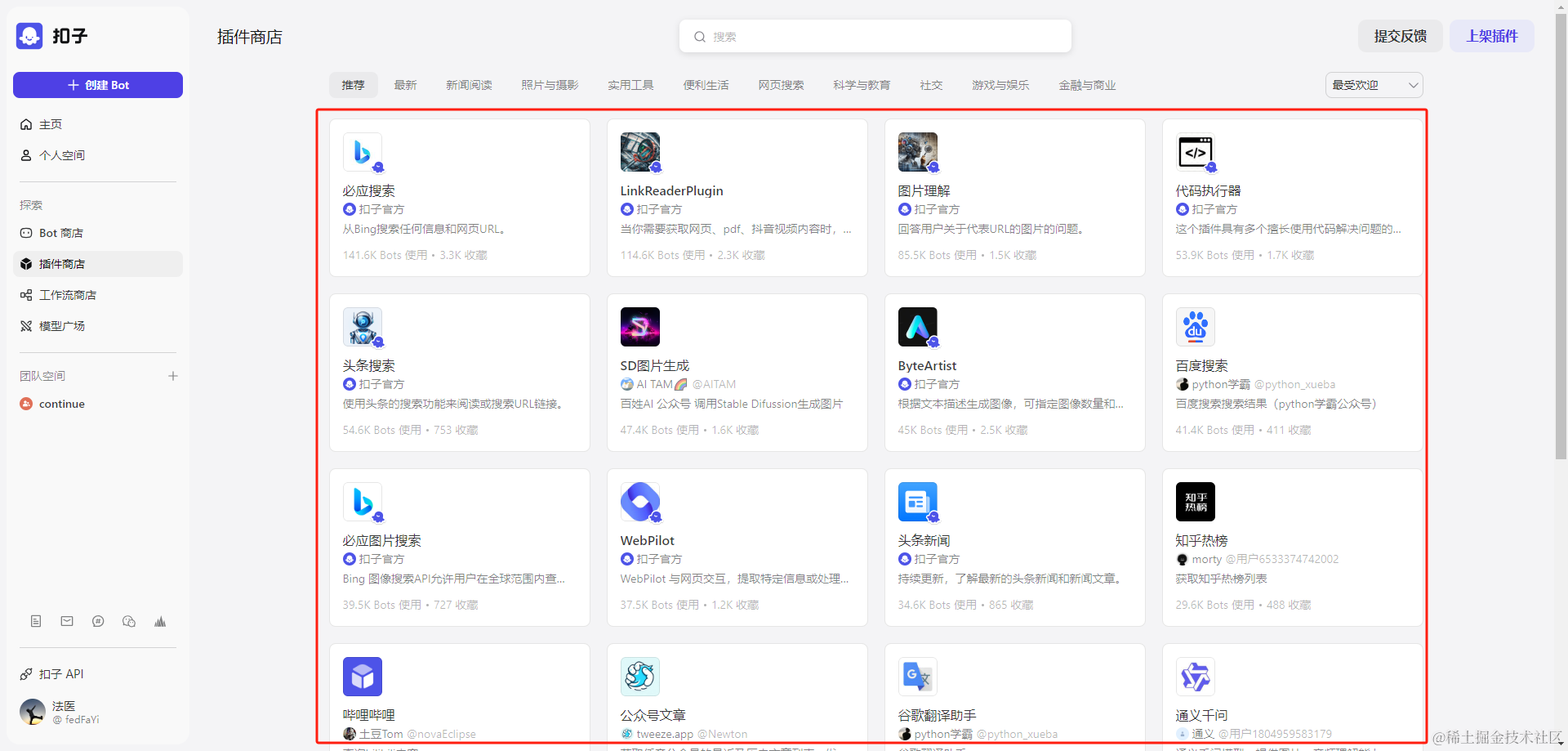Image resolution: width=1568 pixels, height=751 pixels.
Task: Click the 创建 Bot button
Action: (98, 85)
